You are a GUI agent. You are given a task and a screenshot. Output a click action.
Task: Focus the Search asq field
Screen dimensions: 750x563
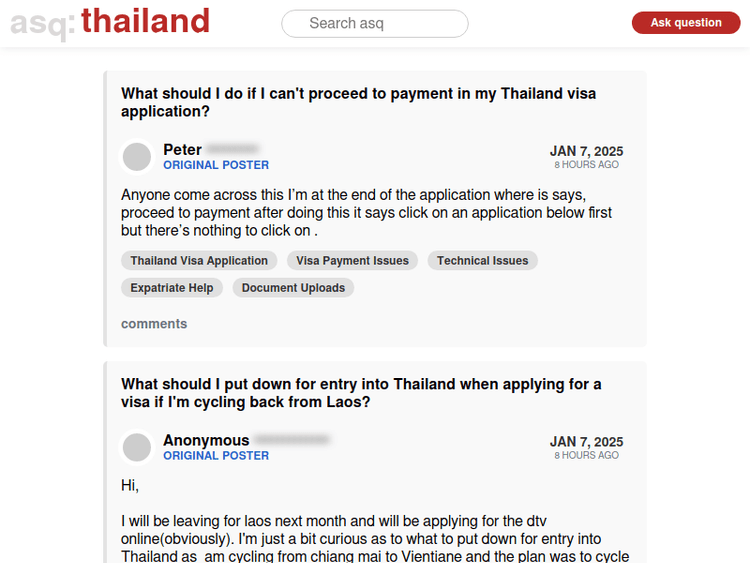[375, 23]
